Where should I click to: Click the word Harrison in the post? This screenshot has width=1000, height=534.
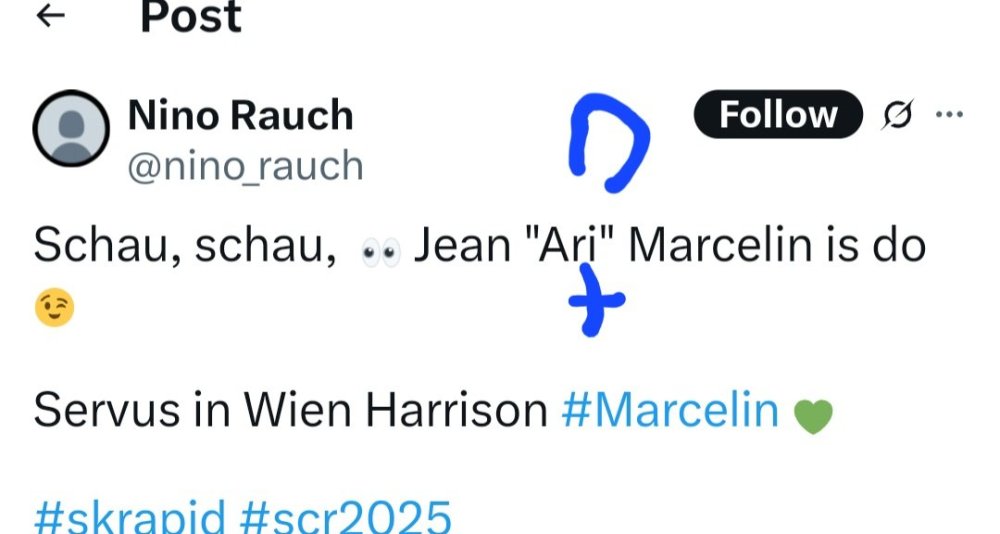coord(457,410)
